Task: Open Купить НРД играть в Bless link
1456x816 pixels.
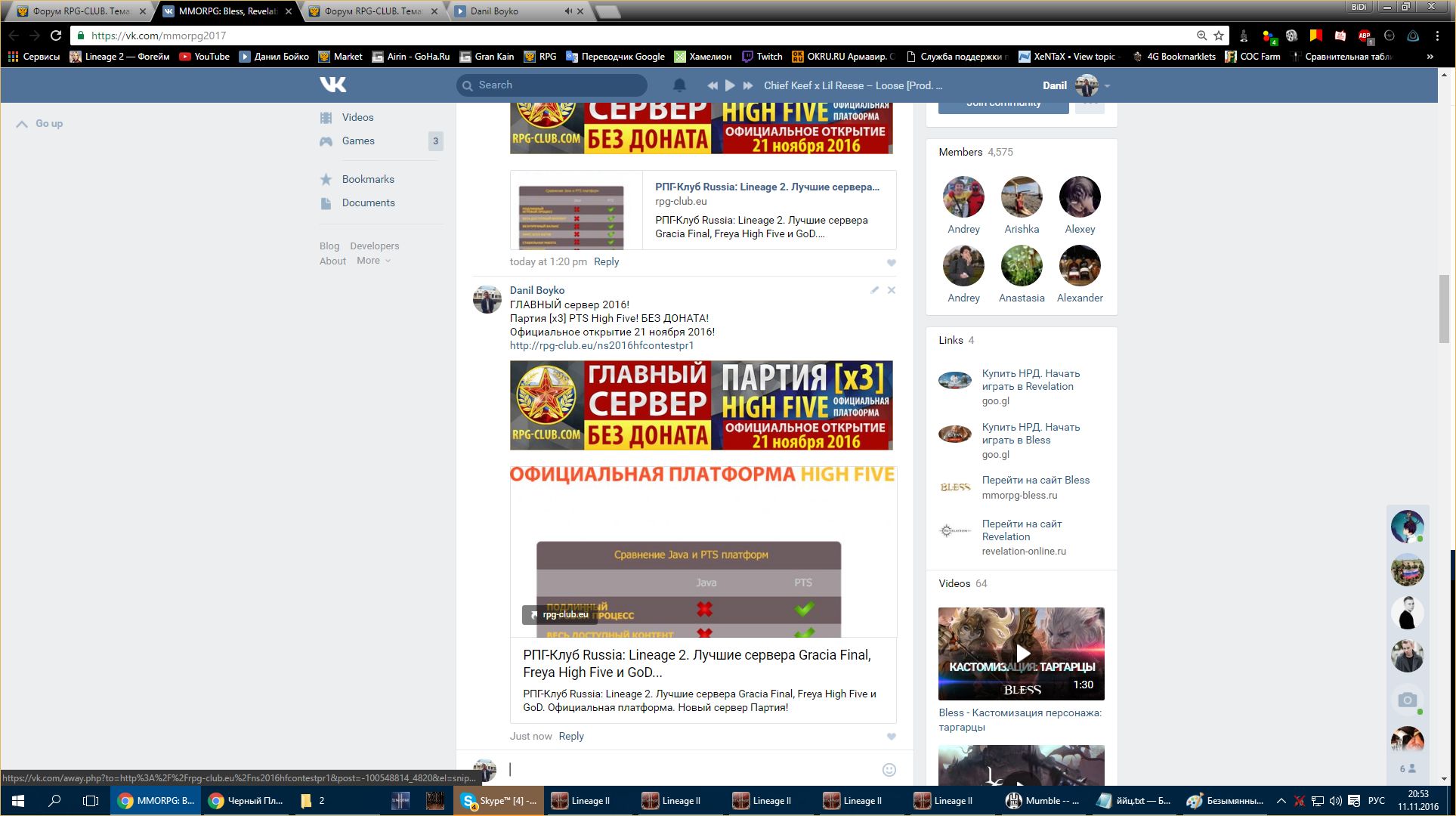Action: [1031, 434]
